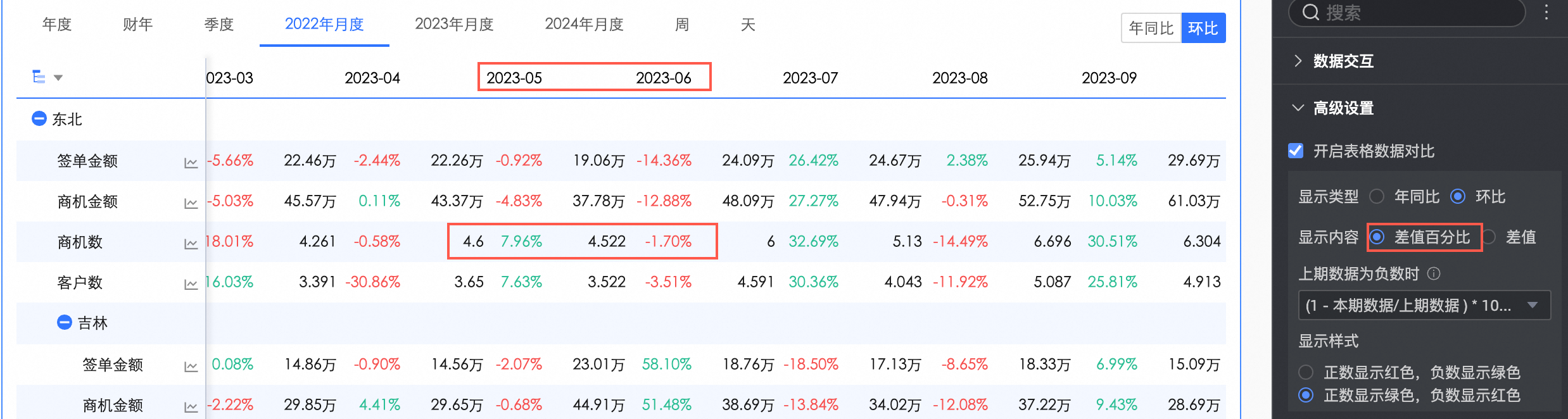The height and width of the screenshot is (419, 1568).
Task: Open the three-dot more options menu
Action: pyautogui.click(x=1546, y=13)
